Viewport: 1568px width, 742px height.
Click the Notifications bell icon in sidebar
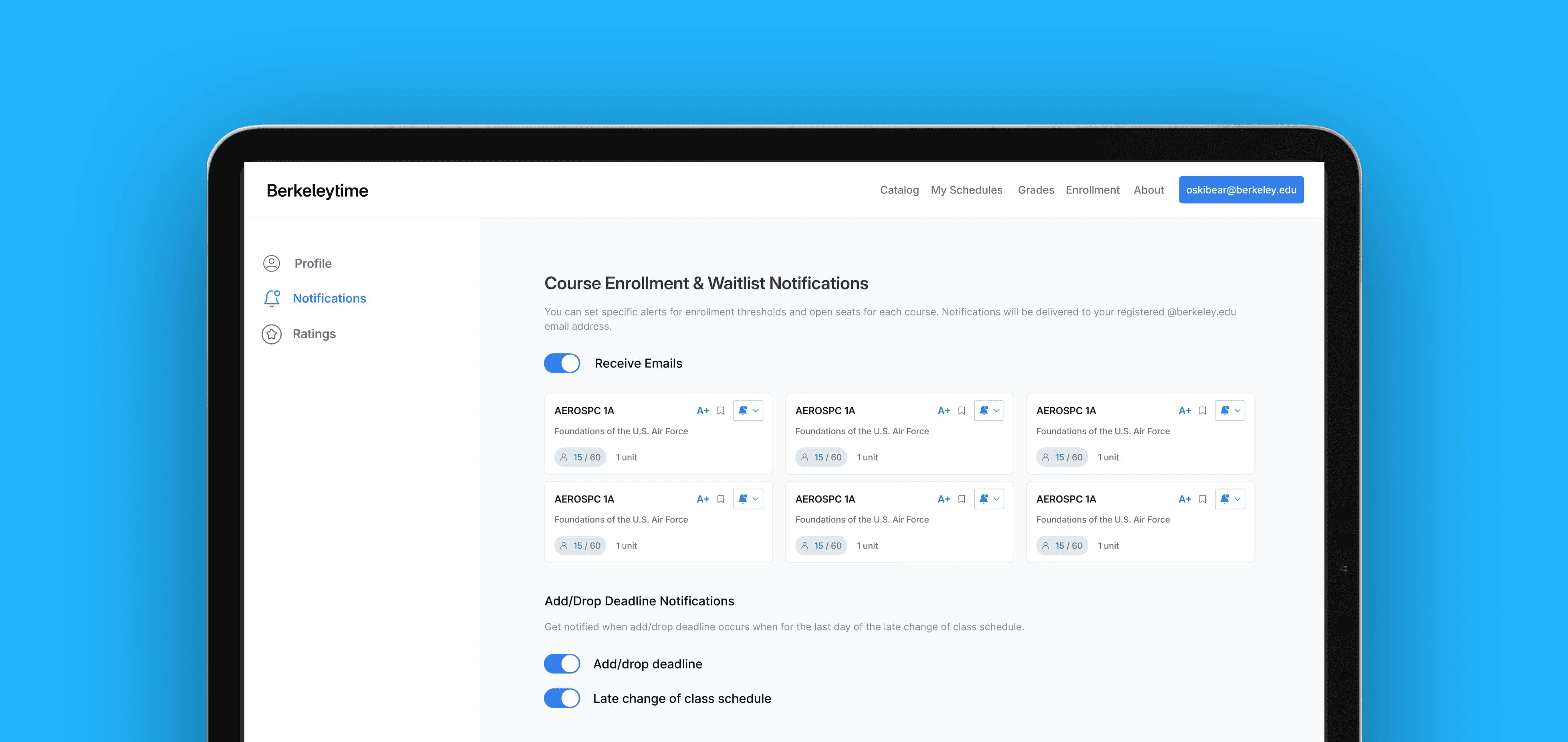[272, 298]
